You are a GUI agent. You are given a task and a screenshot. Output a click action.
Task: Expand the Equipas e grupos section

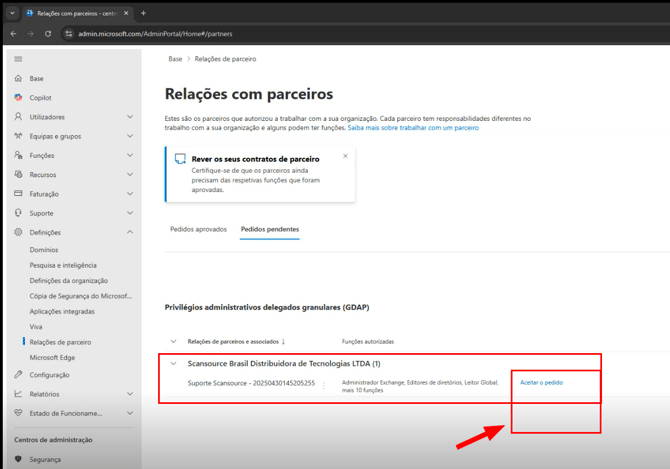point(130,136)
